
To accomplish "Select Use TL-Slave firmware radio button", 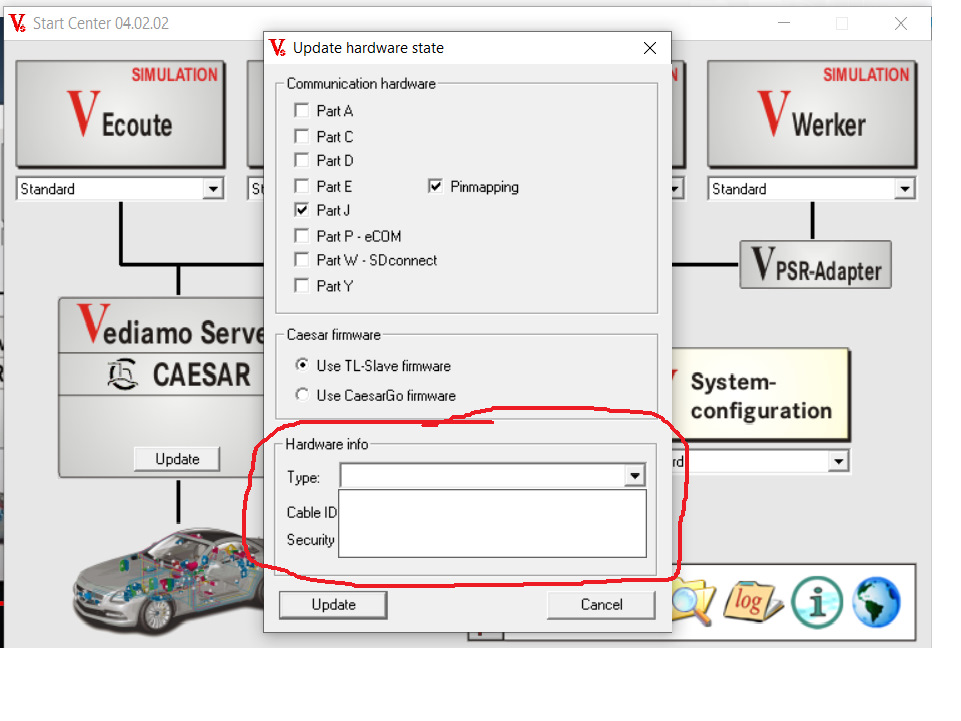I will 303,366.
